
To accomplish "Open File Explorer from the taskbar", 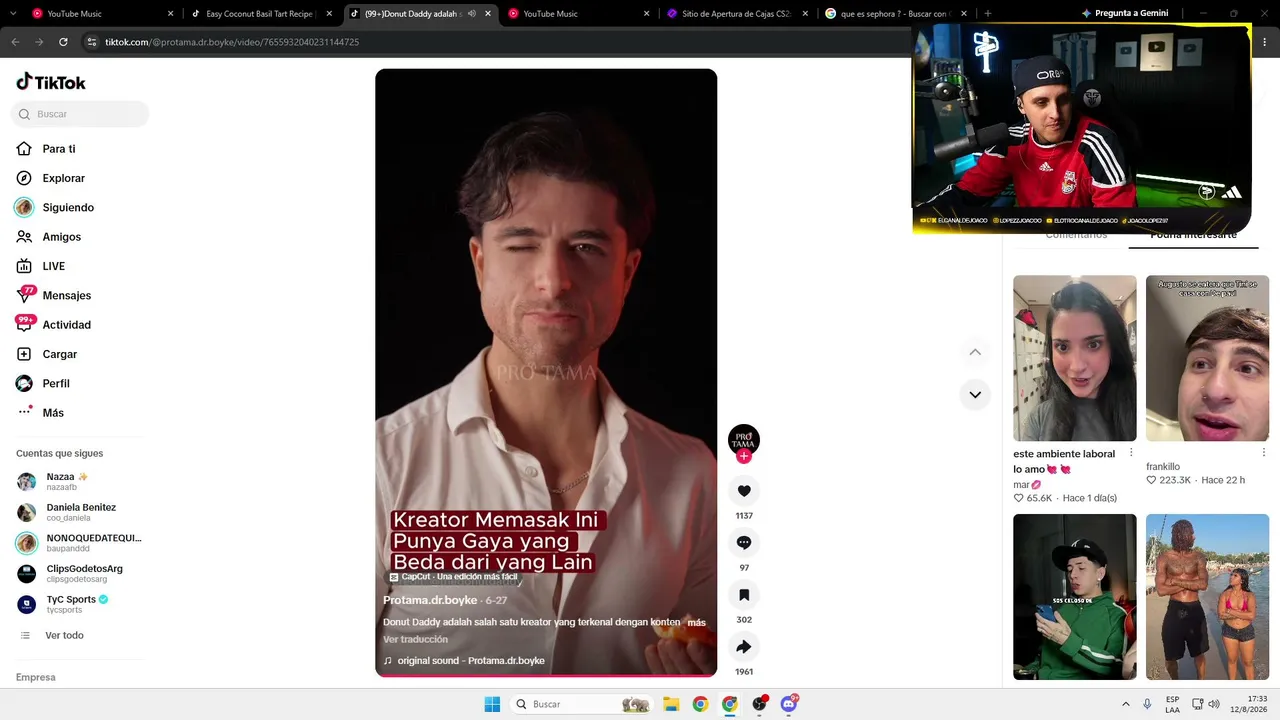I will tap(671, 704).
